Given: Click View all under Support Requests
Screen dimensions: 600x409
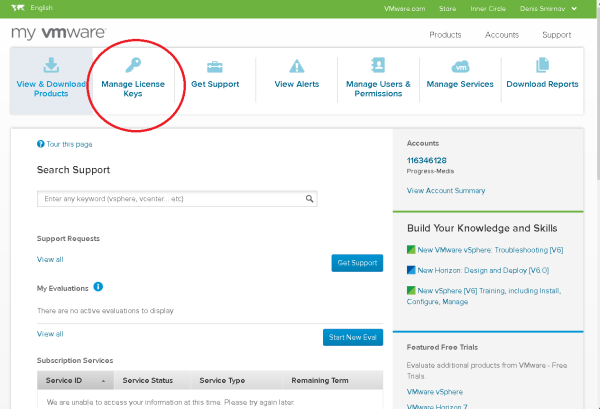Looking at the screenshot, I should click(50, 259).
